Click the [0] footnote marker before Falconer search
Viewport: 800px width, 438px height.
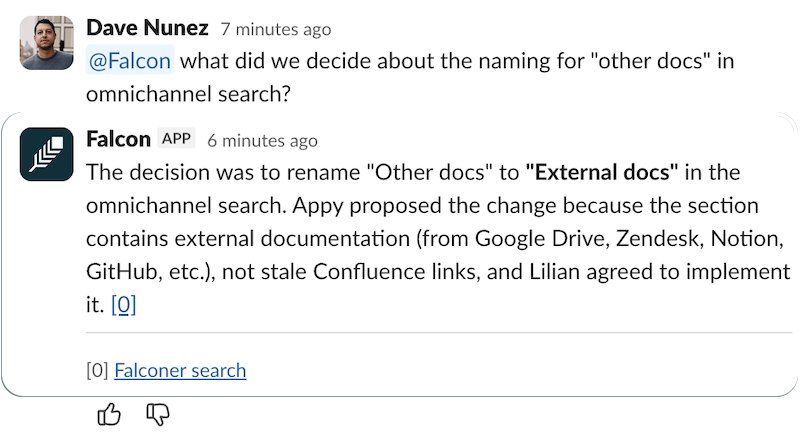[97, 371]
